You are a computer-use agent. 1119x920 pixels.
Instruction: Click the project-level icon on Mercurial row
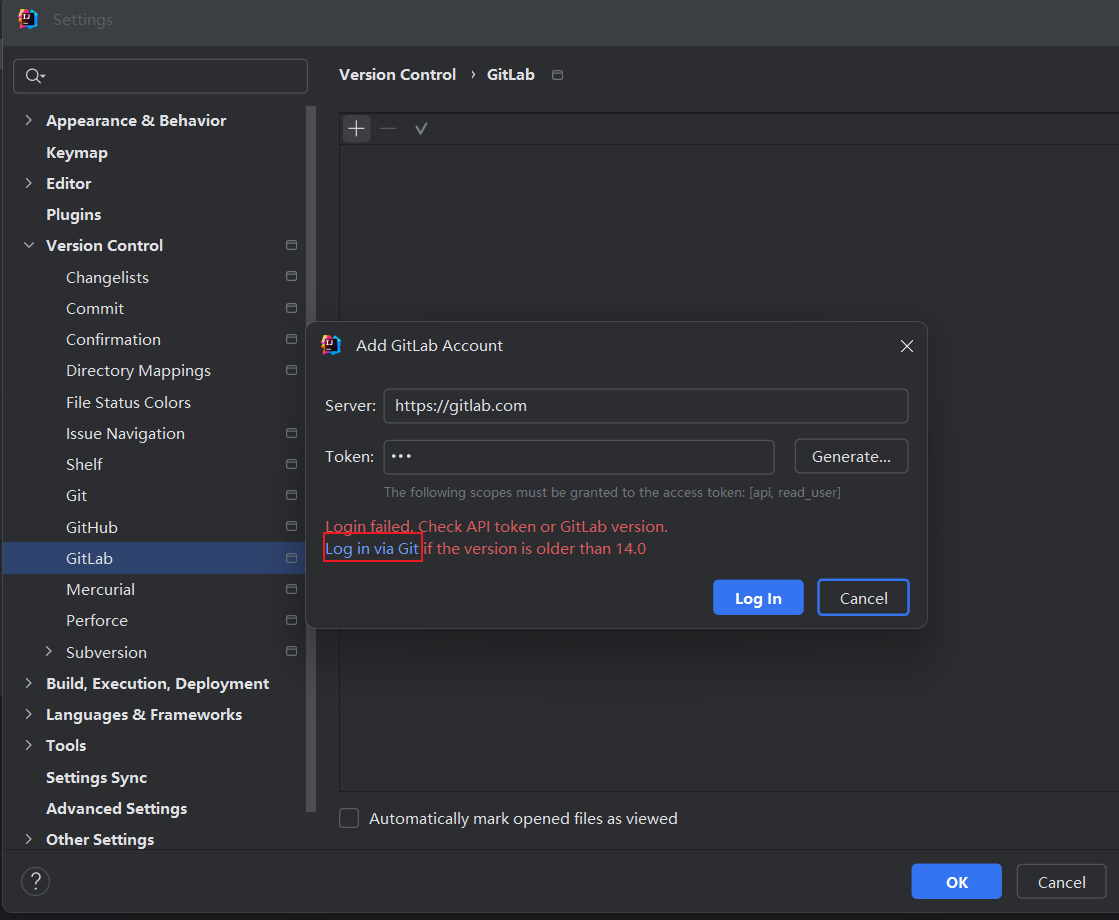pos(291,589)
